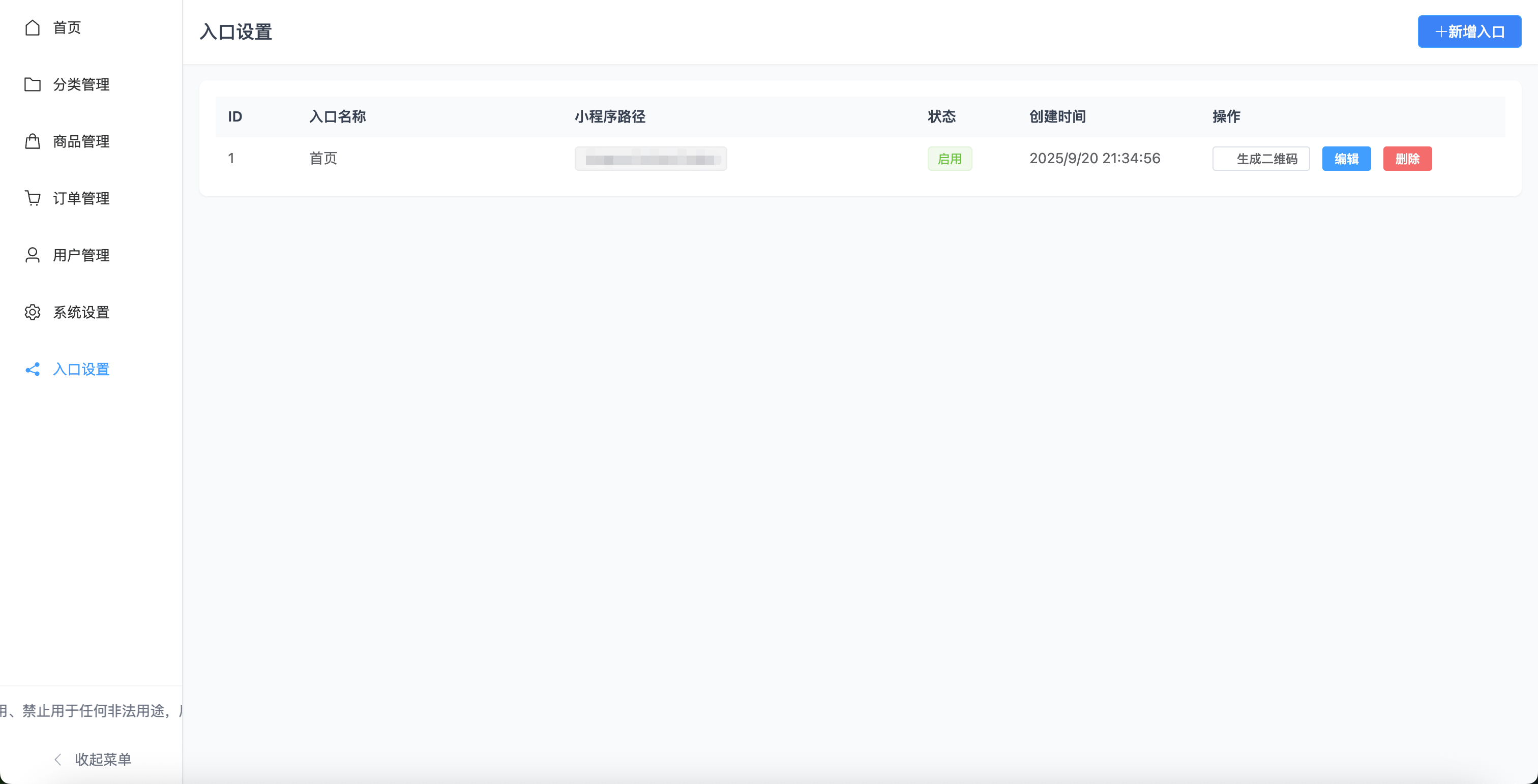Select the 入口设置 menu text
1538x784 pixels.
pos(81,369)
